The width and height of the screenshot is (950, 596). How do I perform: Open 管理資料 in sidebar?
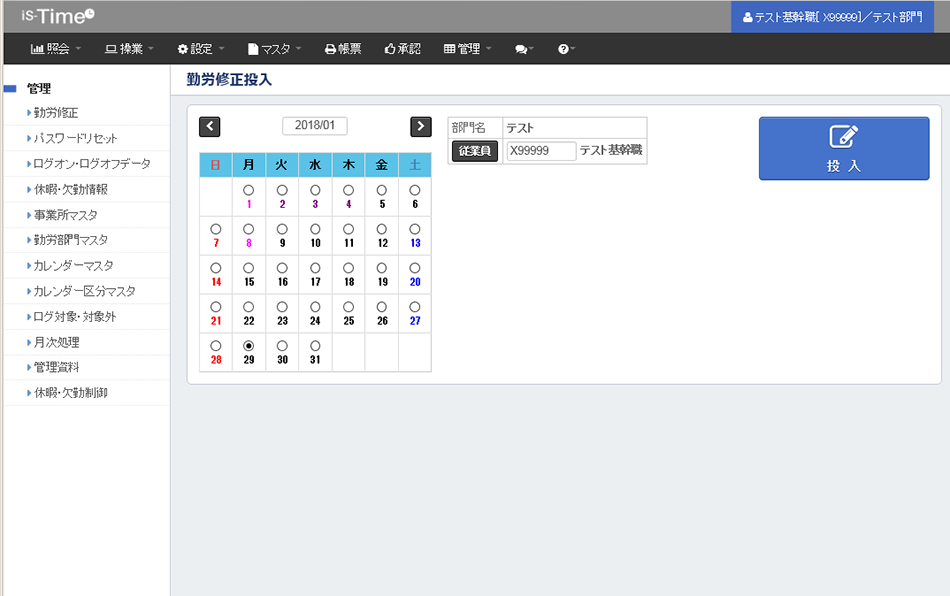pyautogui.click(x=56, y=367)
